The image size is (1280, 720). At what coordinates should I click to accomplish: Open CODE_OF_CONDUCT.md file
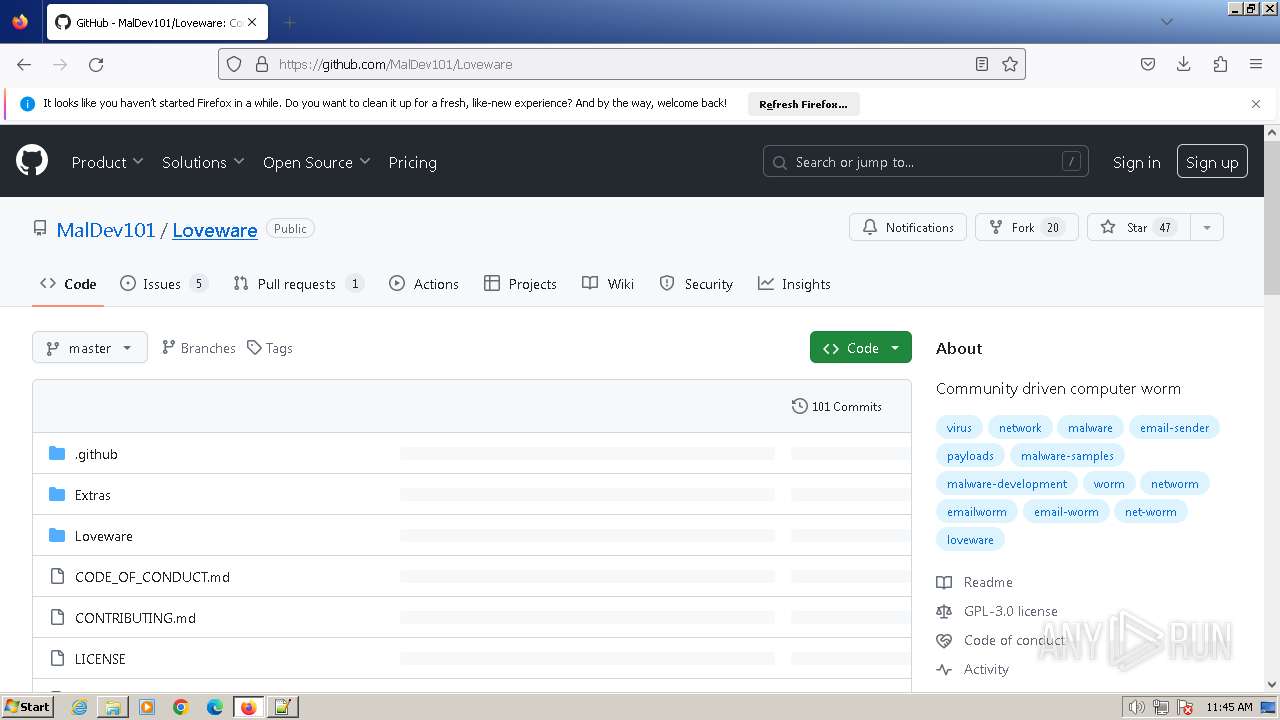click(x=152, y=577)
